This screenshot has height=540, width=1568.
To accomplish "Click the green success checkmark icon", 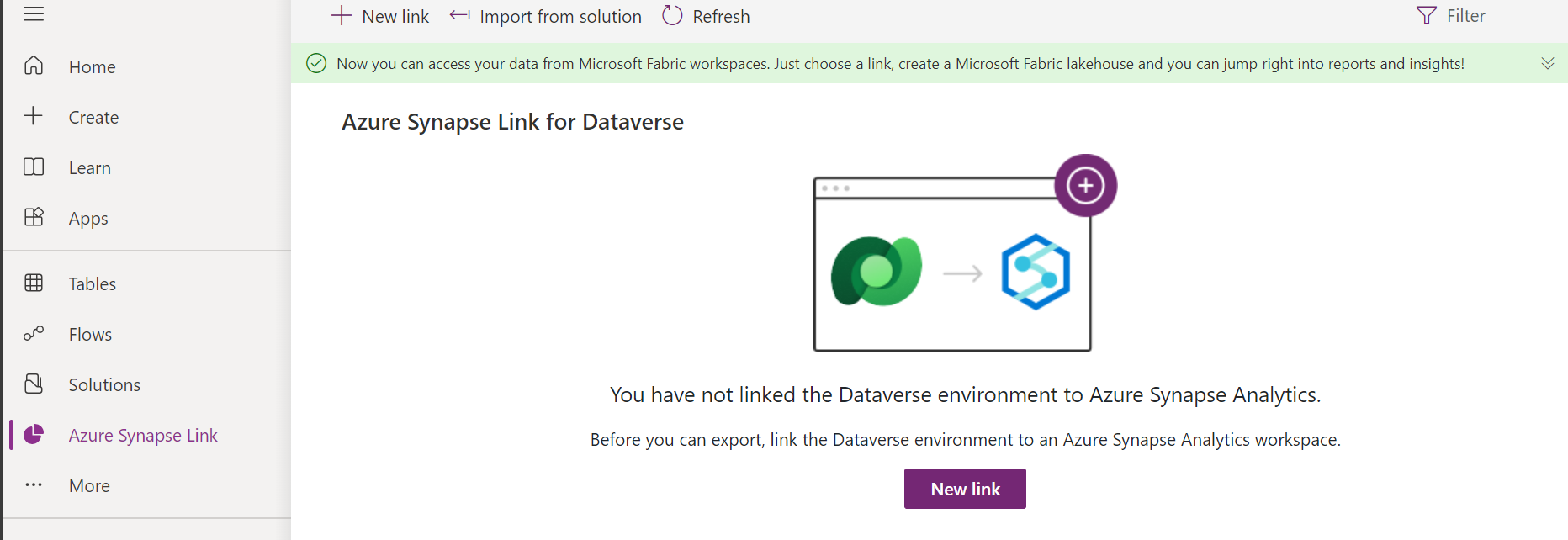I will coord(316,62).
